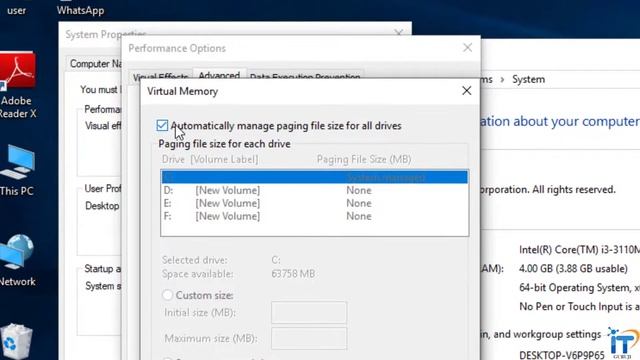Select the F: [New Volume] drive row
The image size is (640, 360).
point(315,216)
